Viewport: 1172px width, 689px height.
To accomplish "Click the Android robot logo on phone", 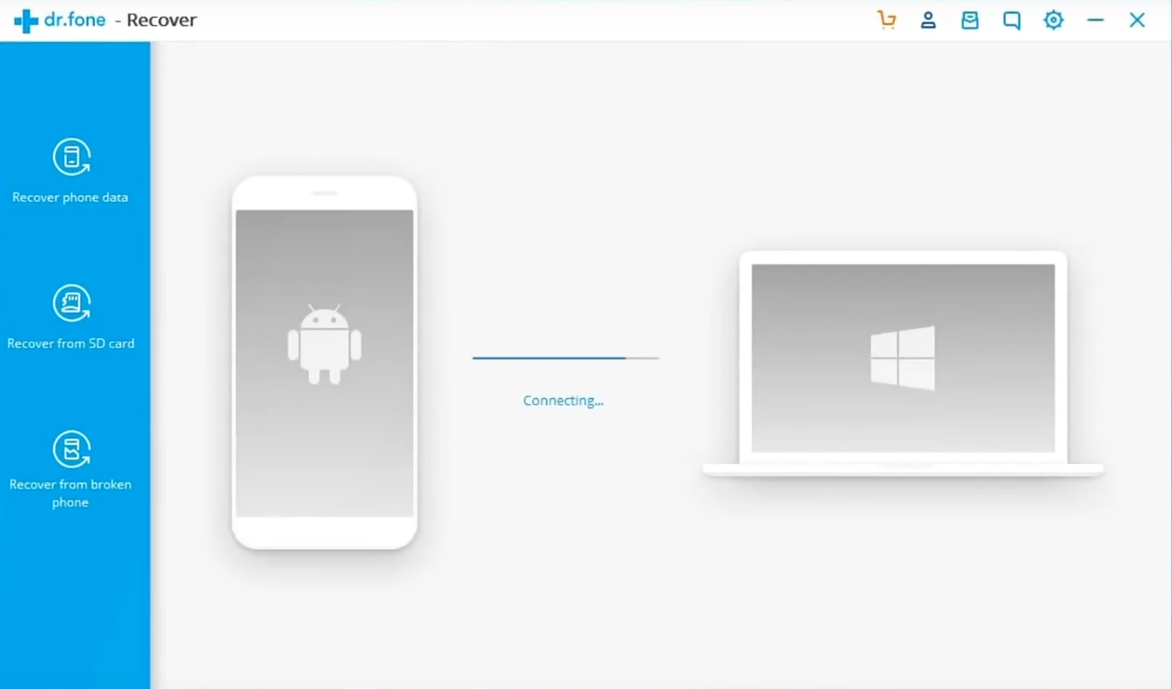I will (x=324, y=344).
